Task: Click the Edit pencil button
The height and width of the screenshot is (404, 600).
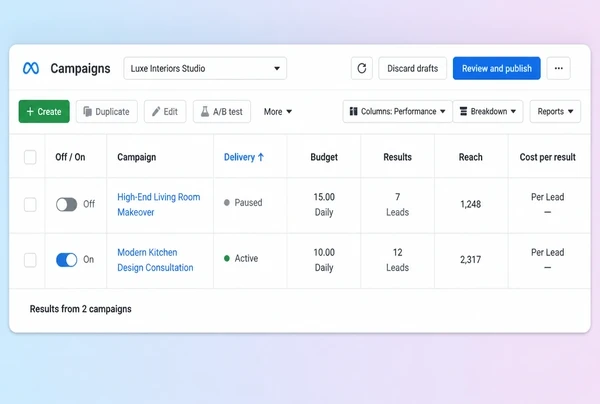Action: [x=165, y=112]
